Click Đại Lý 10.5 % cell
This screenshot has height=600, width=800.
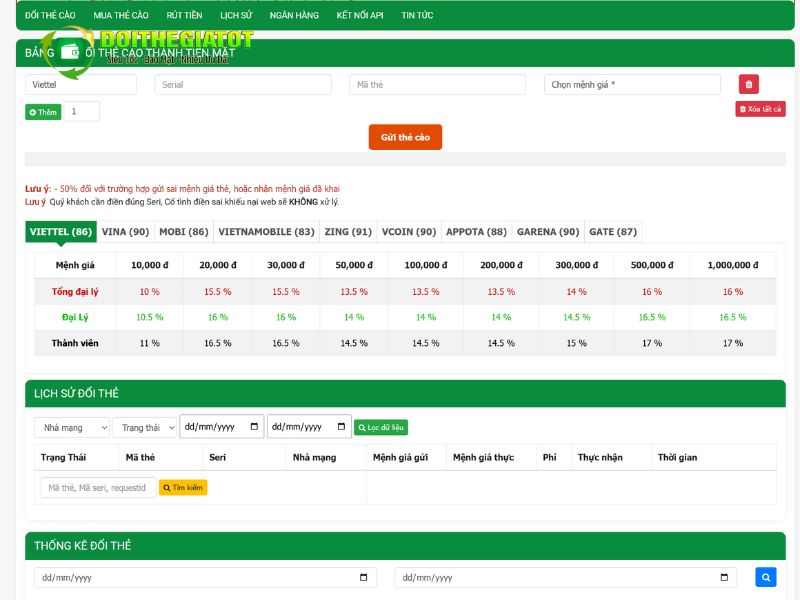click(x=149, y=317)
